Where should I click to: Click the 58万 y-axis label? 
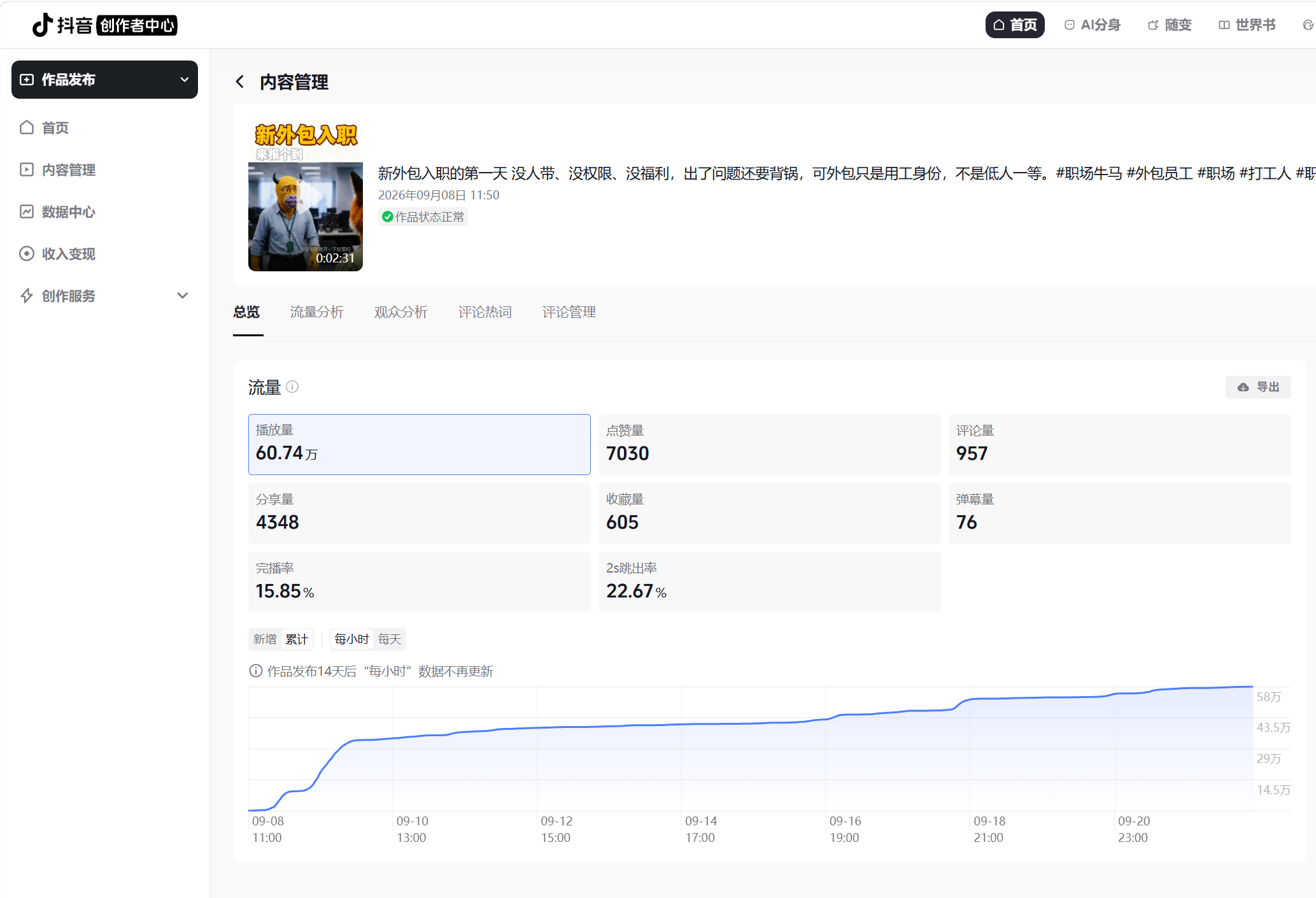[x=1269, y=697]
